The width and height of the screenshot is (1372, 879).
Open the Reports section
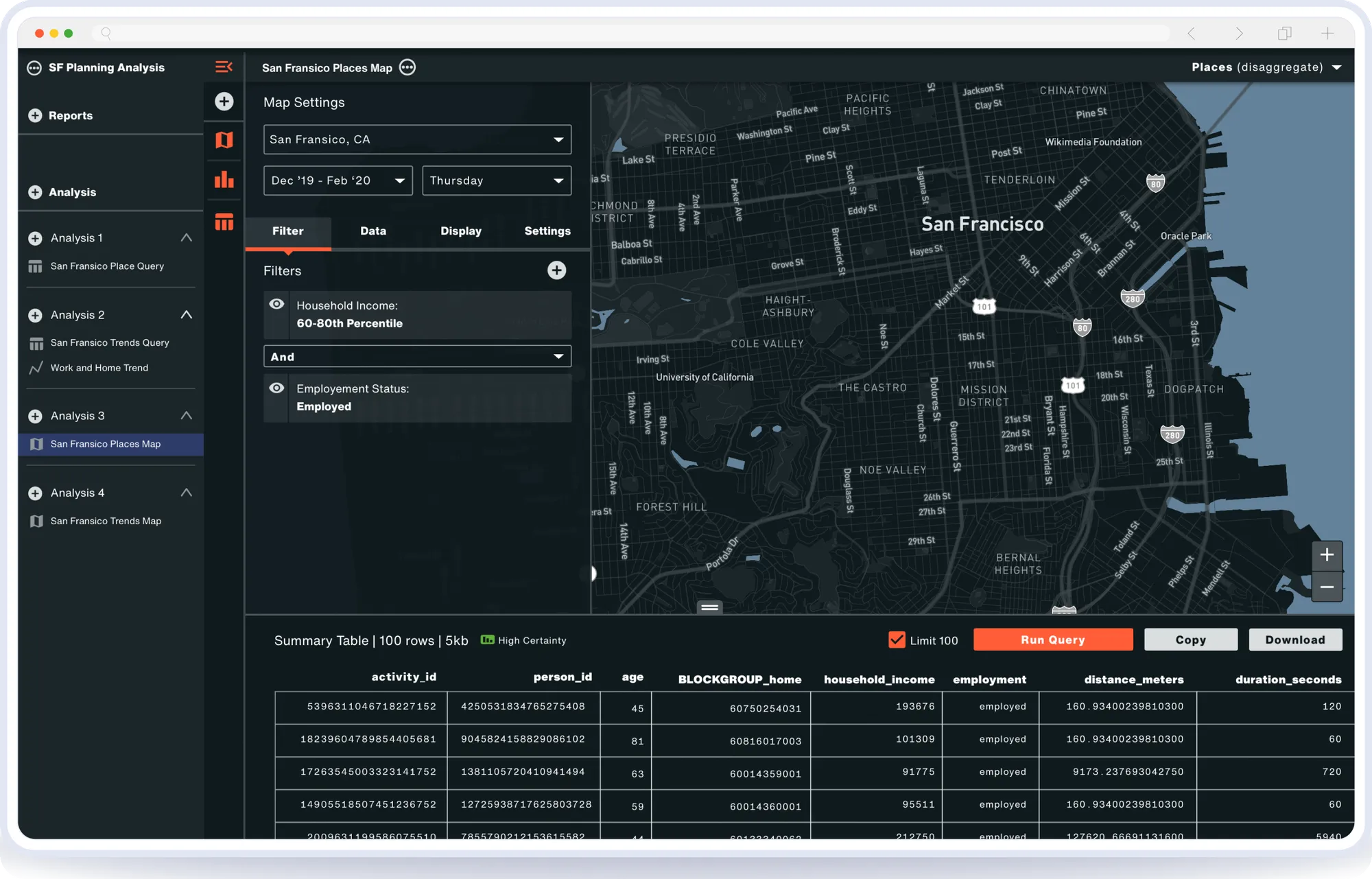(71, 115)
